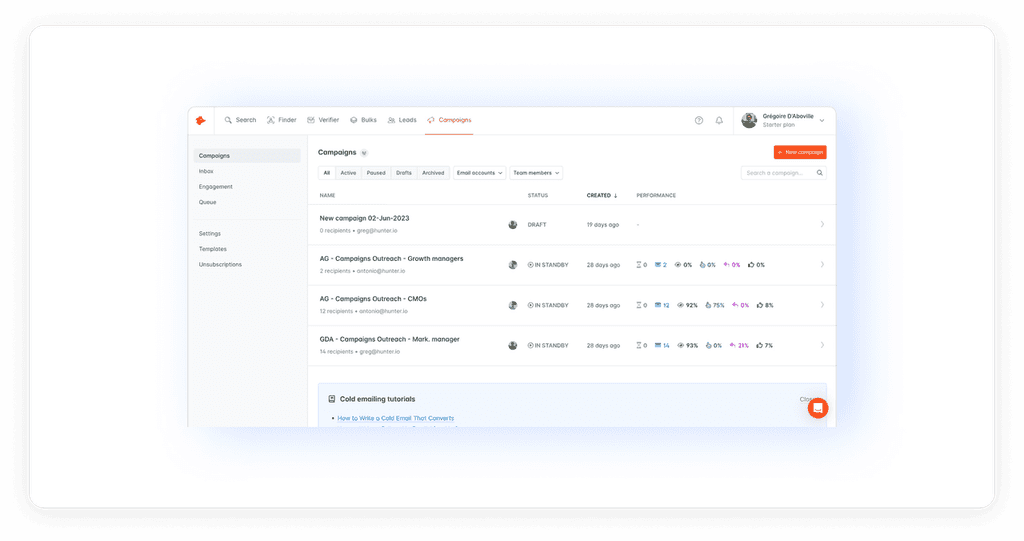Sort by the Created column header

pos(601,195)
